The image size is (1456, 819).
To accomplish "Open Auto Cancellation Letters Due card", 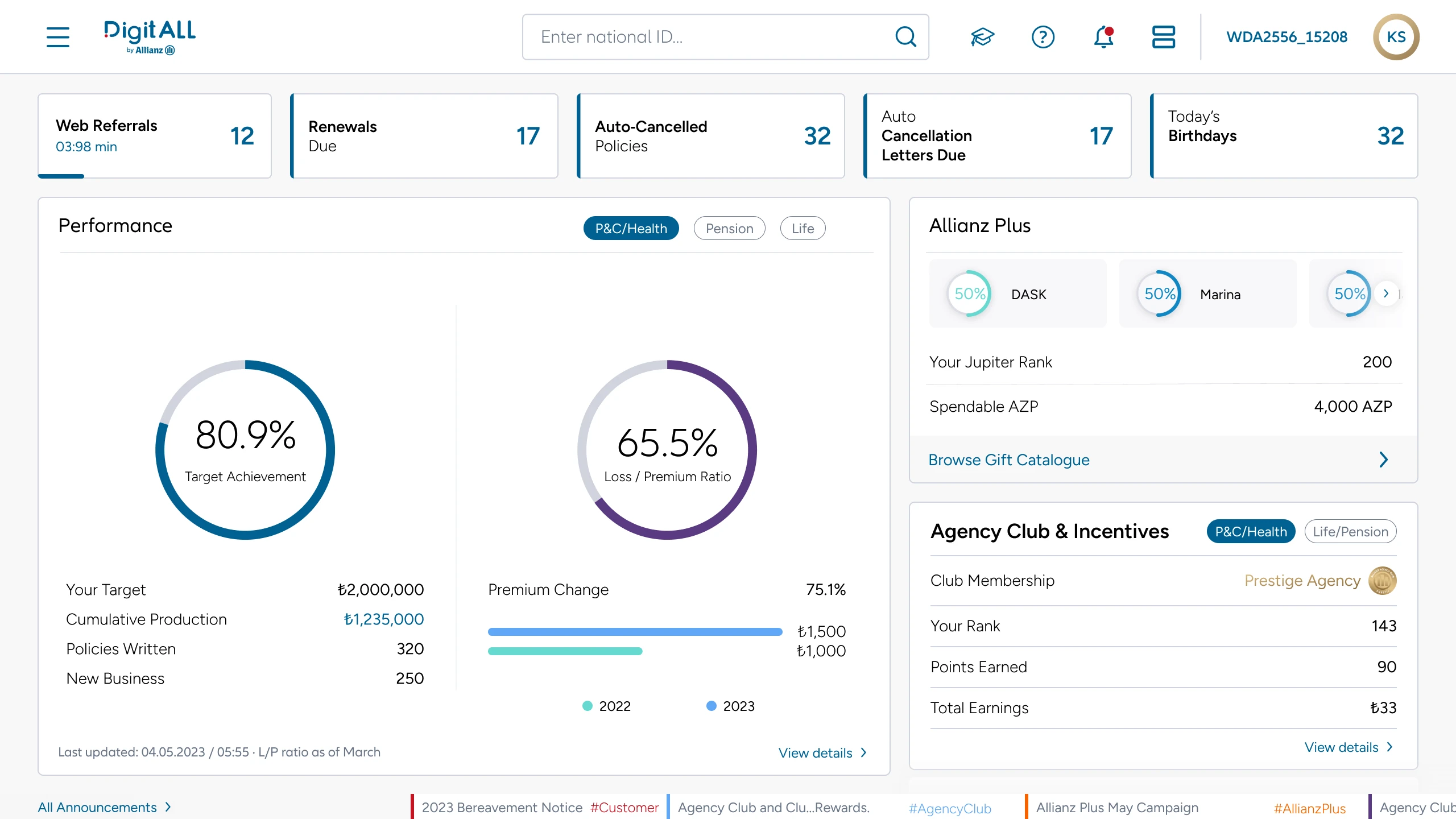I will [x=998, y=136].
